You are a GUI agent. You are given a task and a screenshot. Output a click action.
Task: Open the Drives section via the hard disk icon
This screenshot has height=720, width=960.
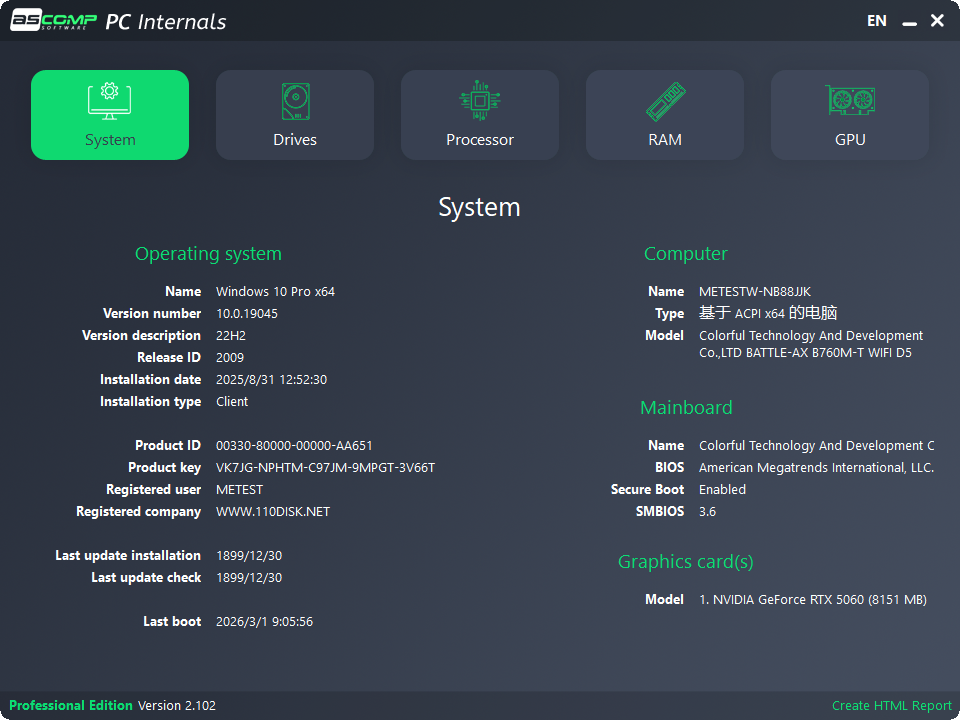pos(294,100)
